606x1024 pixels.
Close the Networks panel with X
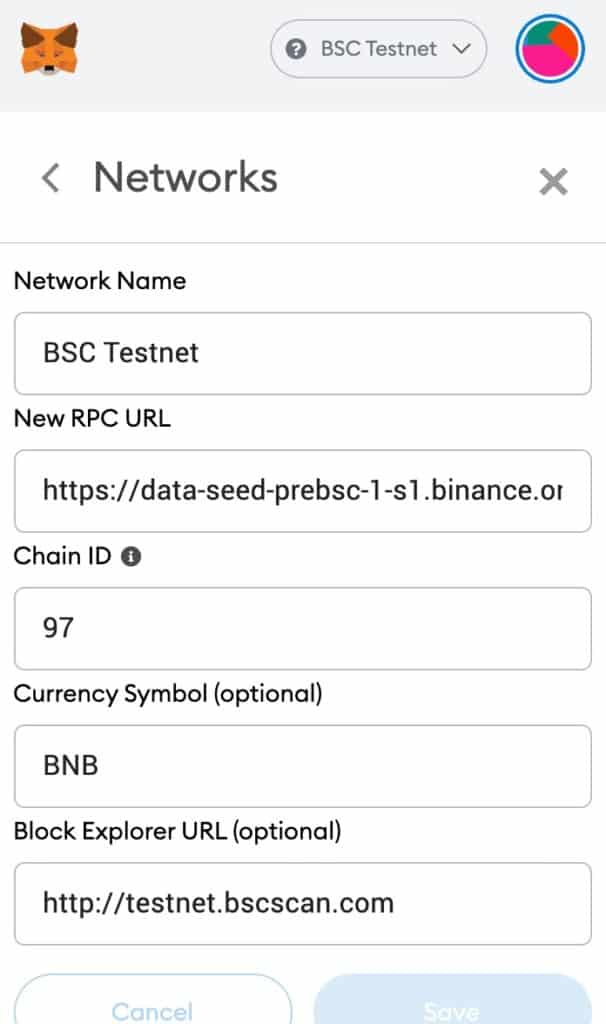(553, 182)
